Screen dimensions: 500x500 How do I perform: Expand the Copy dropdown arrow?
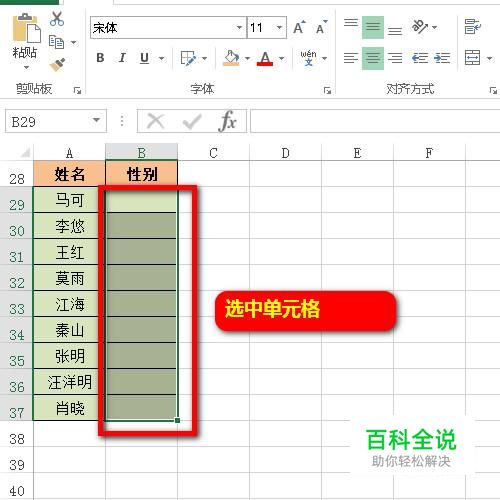[x=74, y=42]
